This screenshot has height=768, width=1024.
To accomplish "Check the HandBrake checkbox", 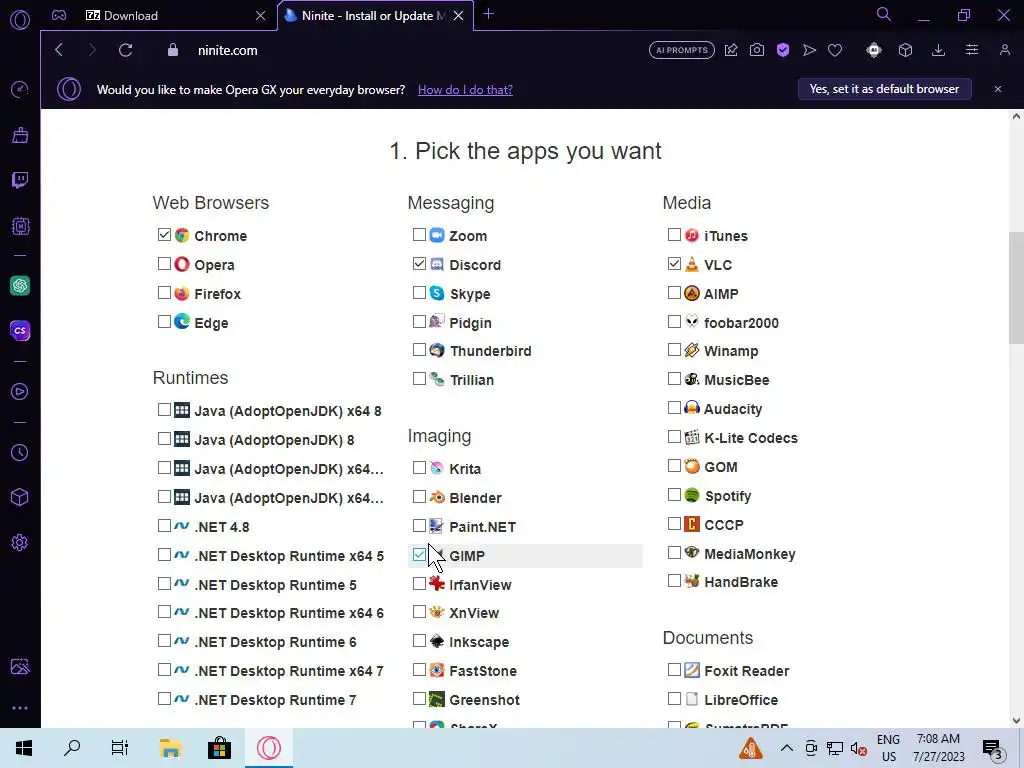I will [x=675, y=581].
